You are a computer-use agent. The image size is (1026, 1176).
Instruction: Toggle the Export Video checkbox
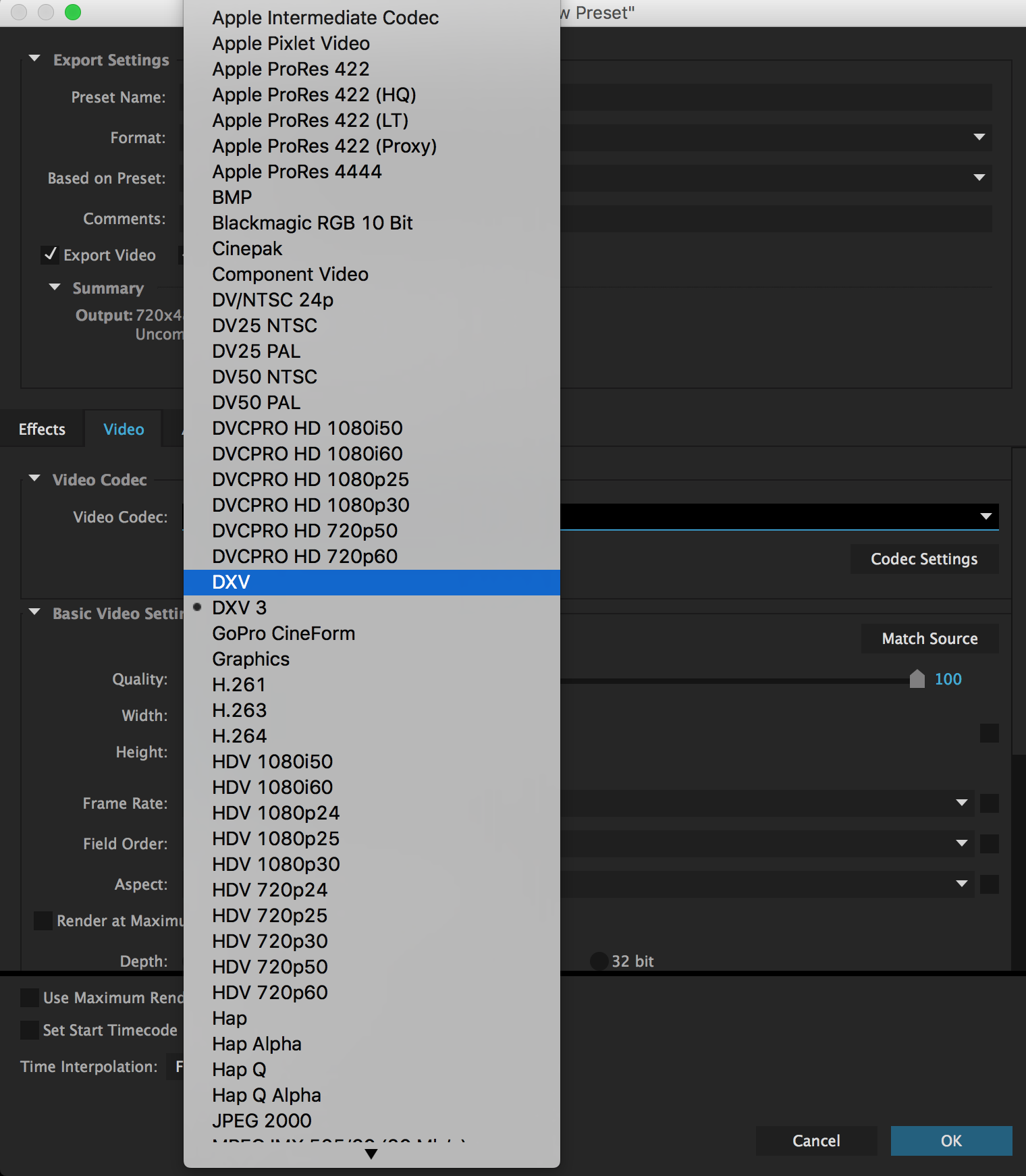click(50, 255)
